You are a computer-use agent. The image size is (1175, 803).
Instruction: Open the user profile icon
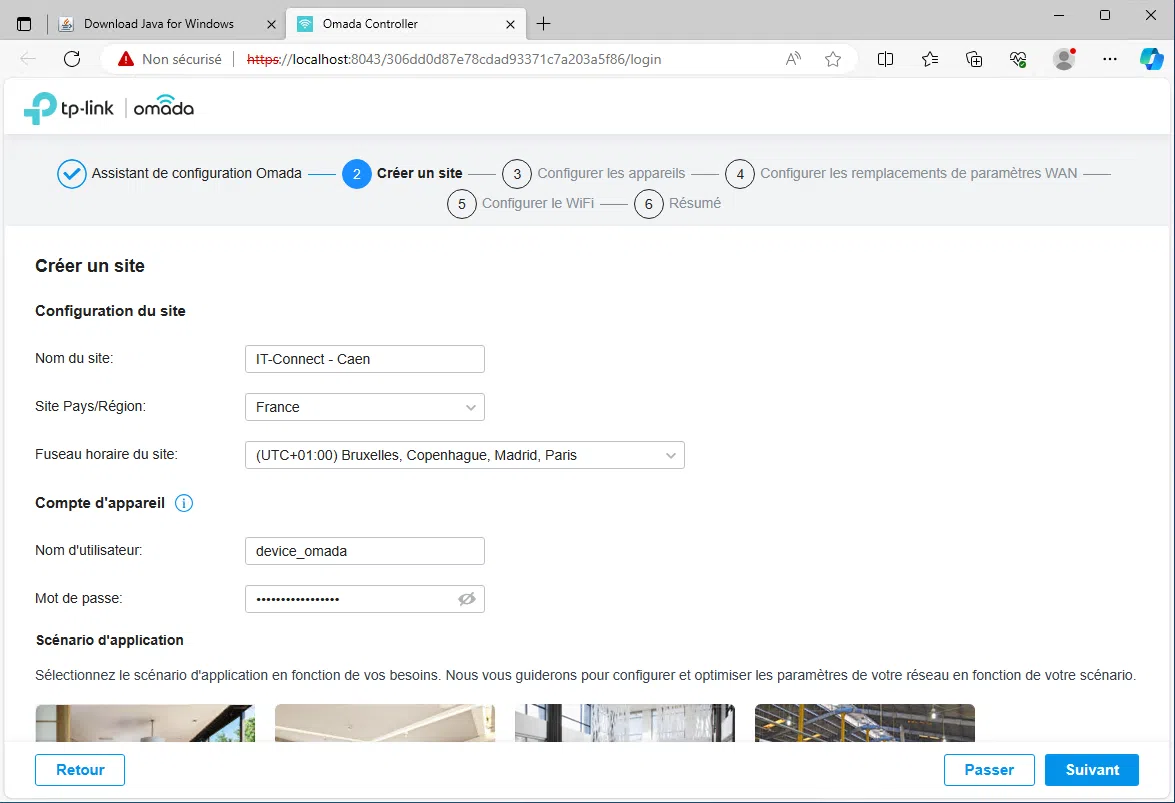tap(1064, 59)
